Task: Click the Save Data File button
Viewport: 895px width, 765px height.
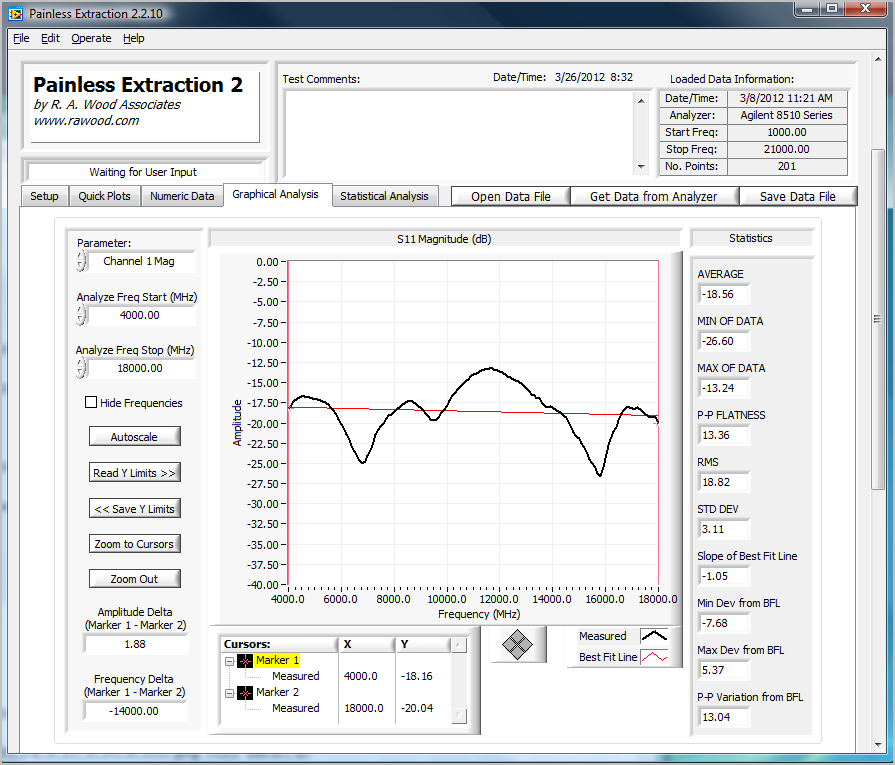Action: (798, 196)
